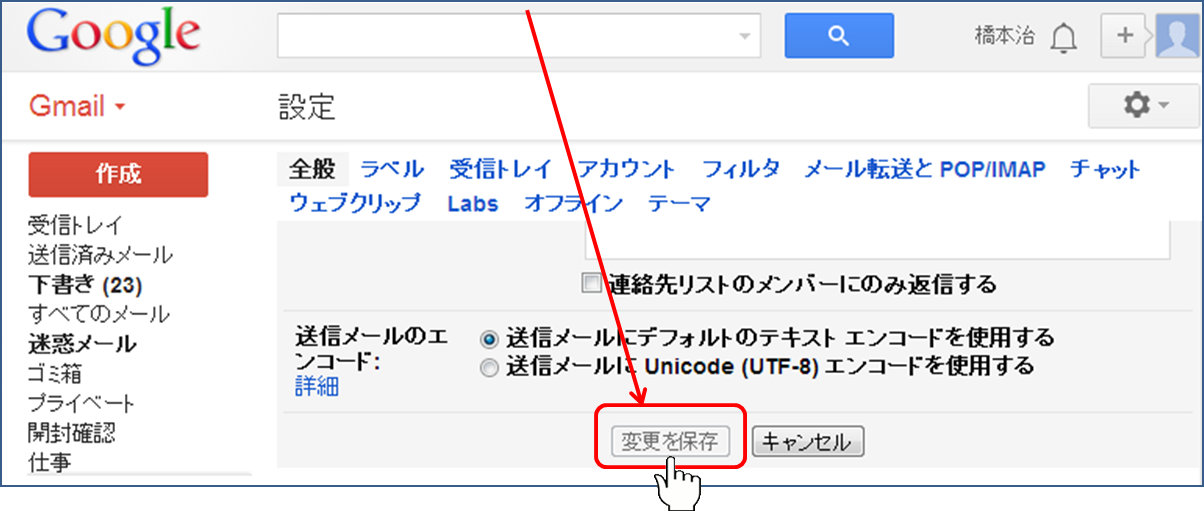Open the メール転送と POP/IMAP tab

[924, 169]
